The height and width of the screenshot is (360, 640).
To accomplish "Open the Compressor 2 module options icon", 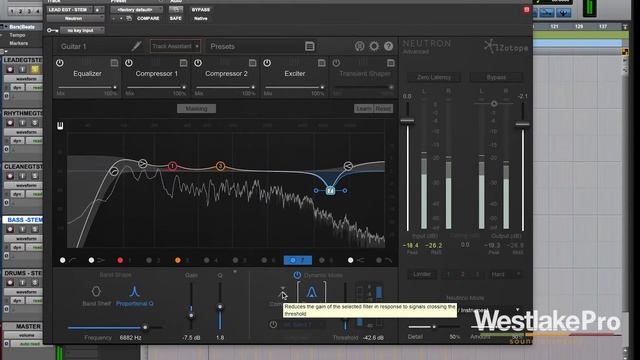I will pyautogui.click(x=252, y=63).
